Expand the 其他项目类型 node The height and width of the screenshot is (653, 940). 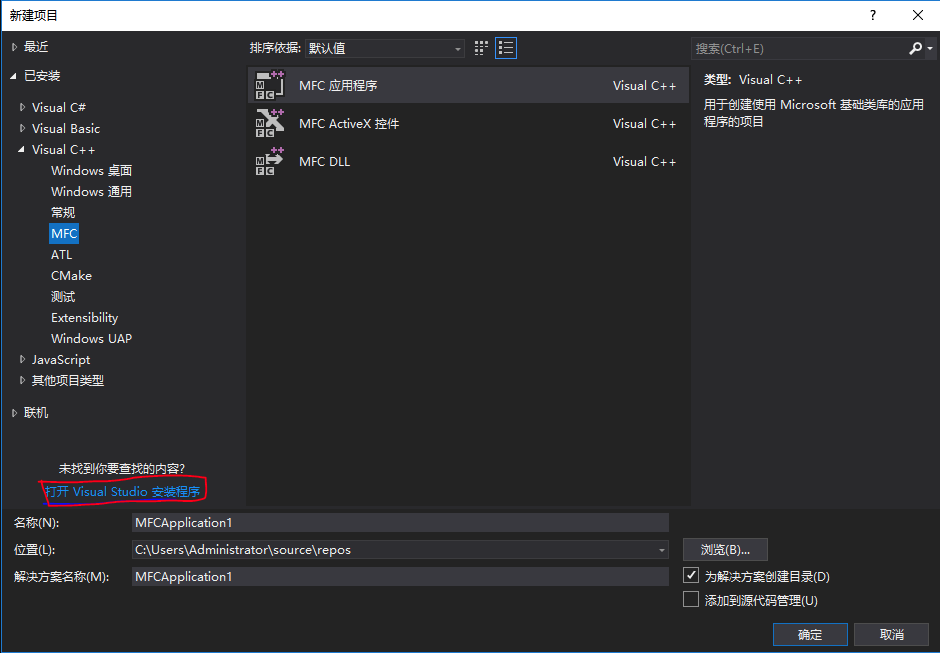pyautogui.click(x=22, y=380)
